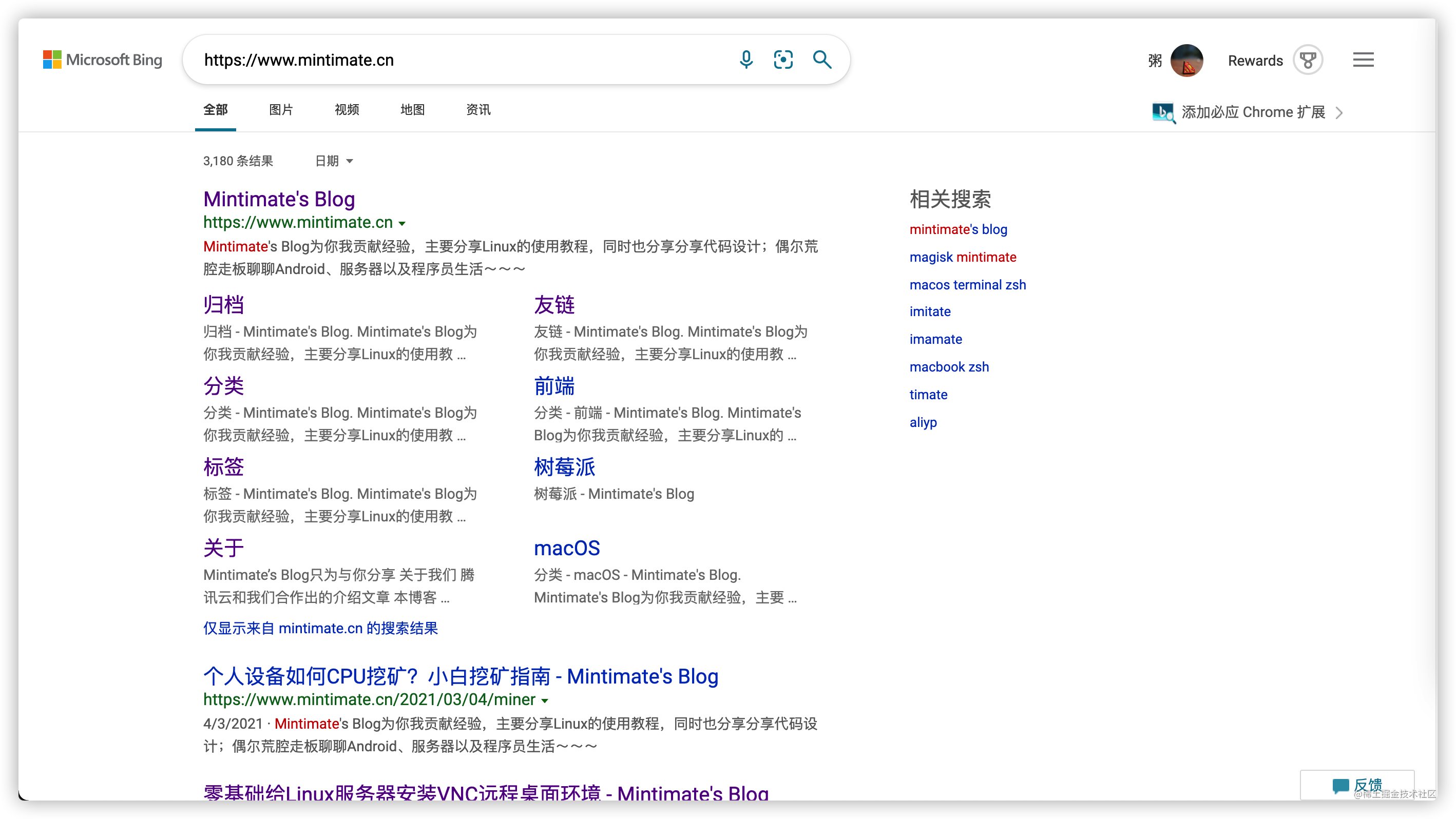Screen dimensions: 1456x819
Task: Expand arrow next to the miner URL
Action: pyautogui.click(x=545, y=701)
